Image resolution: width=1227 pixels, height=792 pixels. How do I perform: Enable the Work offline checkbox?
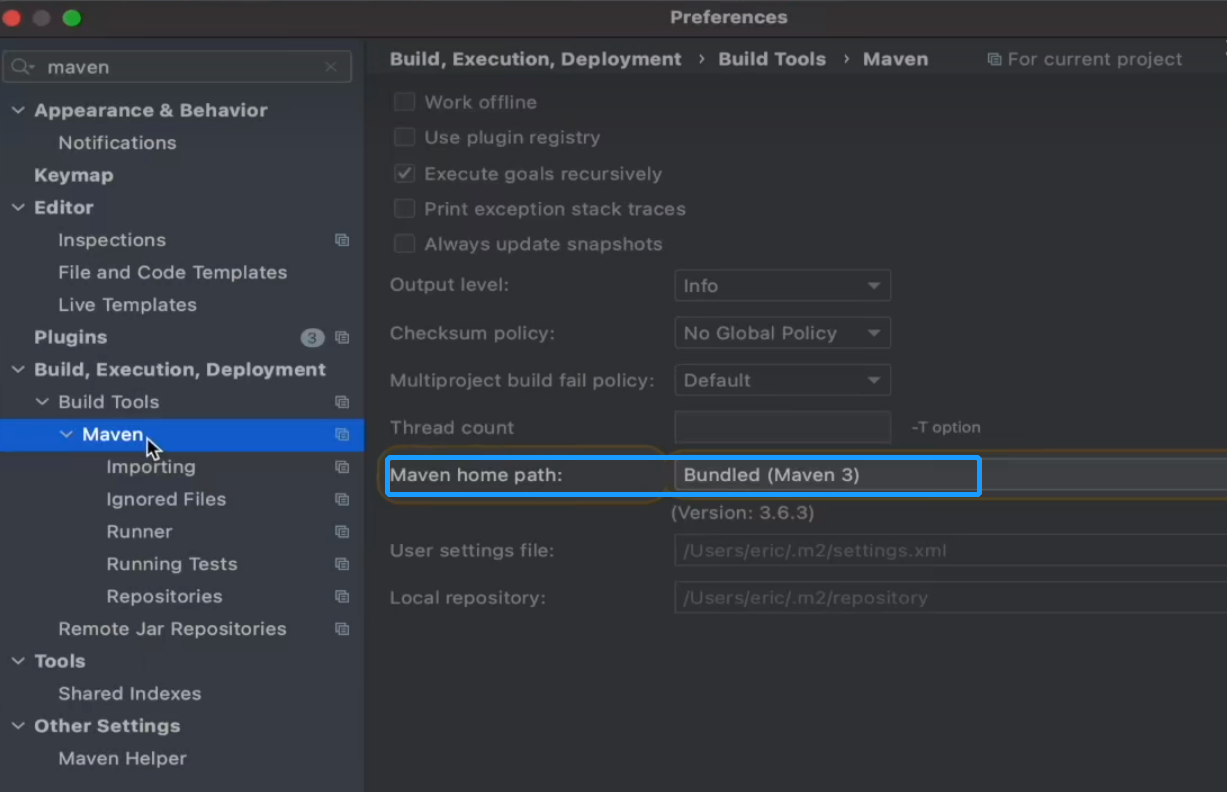point(404,102)
